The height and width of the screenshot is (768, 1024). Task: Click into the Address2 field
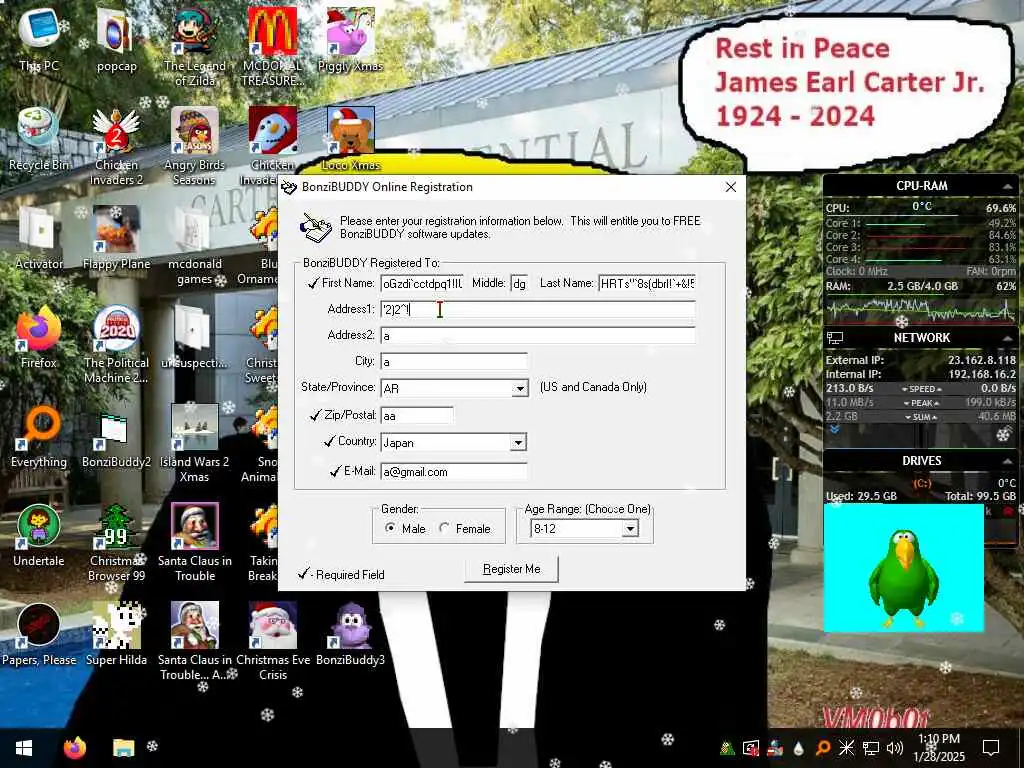(538, 336)
